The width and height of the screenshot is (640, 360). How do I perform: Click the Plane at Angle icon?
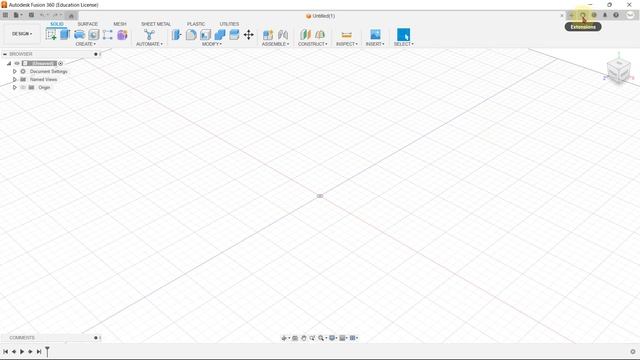pos(320,35)
